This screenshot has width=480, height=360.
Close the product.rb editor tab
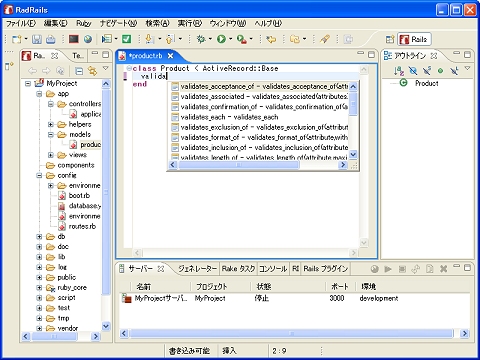(x=170, y=56)
